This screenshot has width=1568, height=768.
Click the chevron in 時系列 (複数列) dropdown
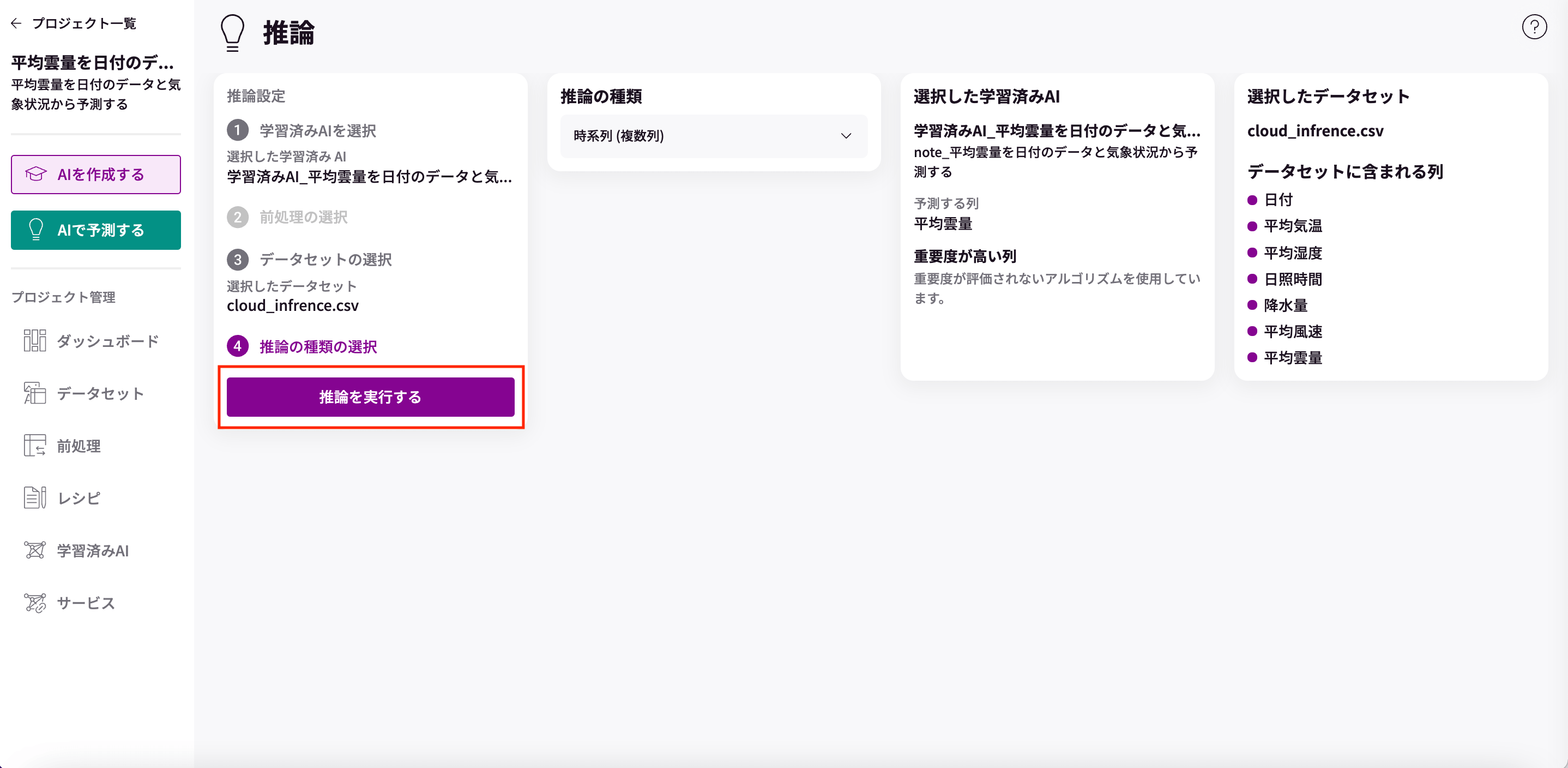click(846, 136)
